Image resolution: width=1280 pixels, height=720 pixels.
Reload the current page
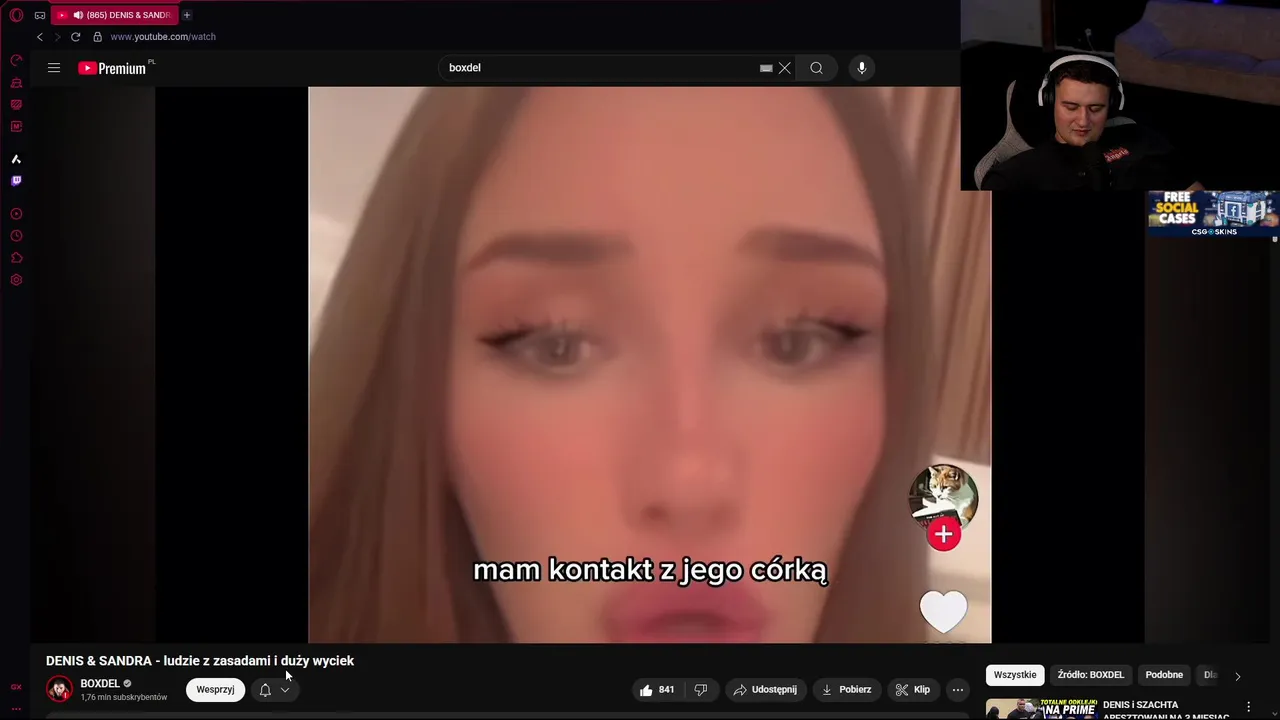point(75,37)
